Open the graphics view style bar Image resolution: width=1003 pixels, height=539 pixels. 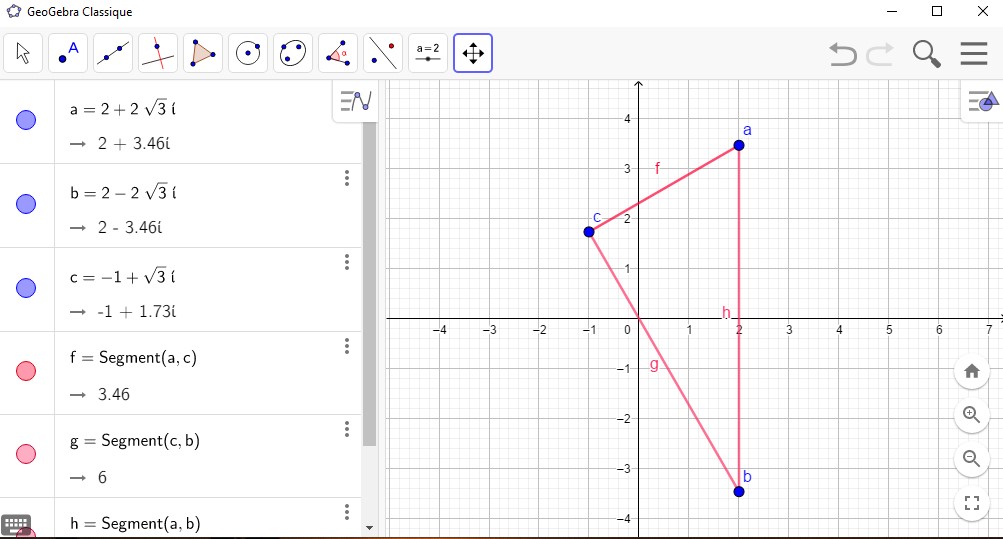pos(983,101)
